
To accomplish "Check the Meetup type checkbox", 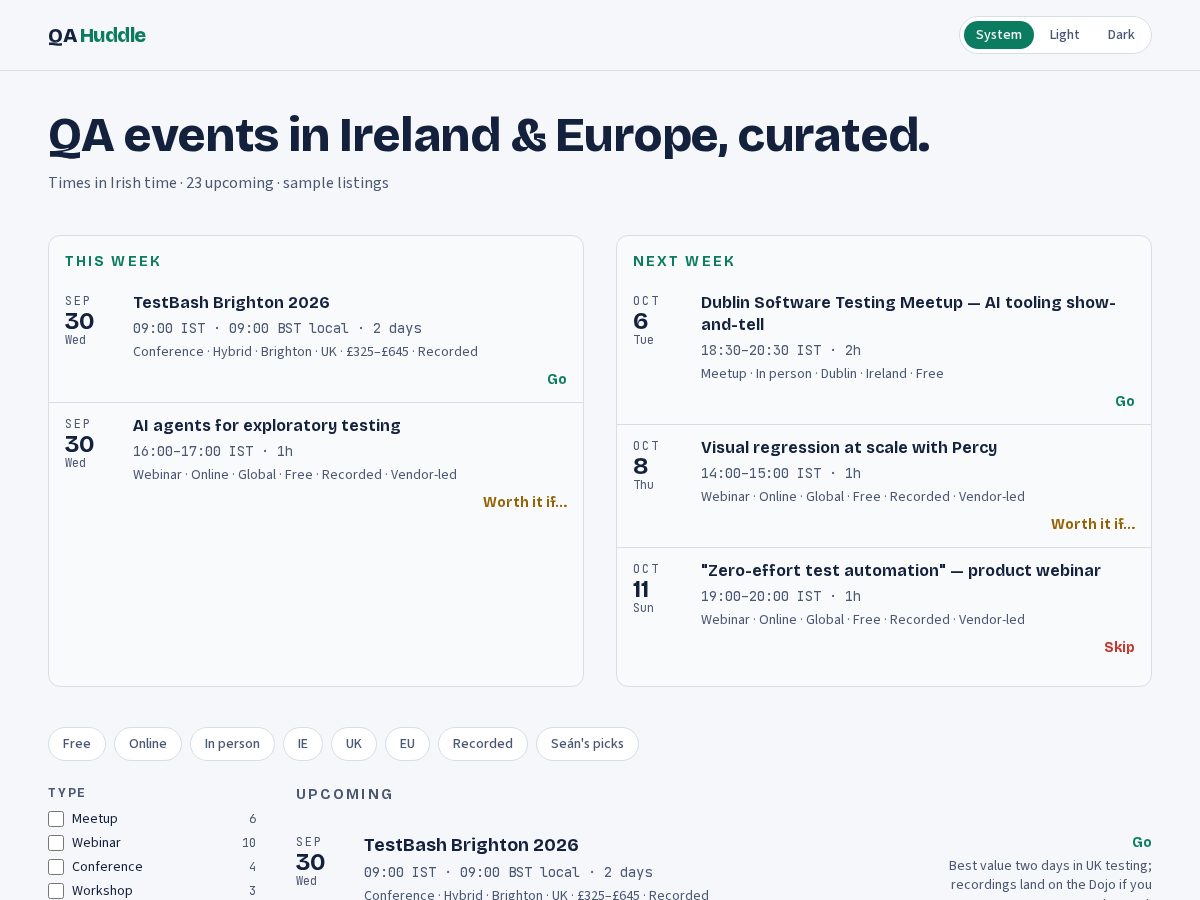I will (x=56, y=819).
